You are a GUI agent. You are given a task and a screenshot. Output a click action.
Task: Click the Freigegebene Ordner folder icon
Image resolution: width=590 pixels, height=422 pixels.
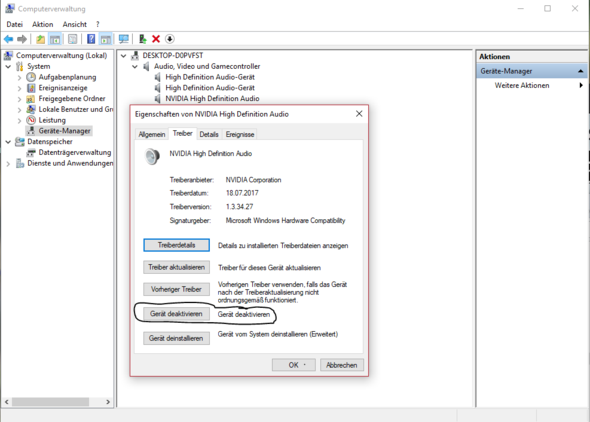[x=31, y=99]
